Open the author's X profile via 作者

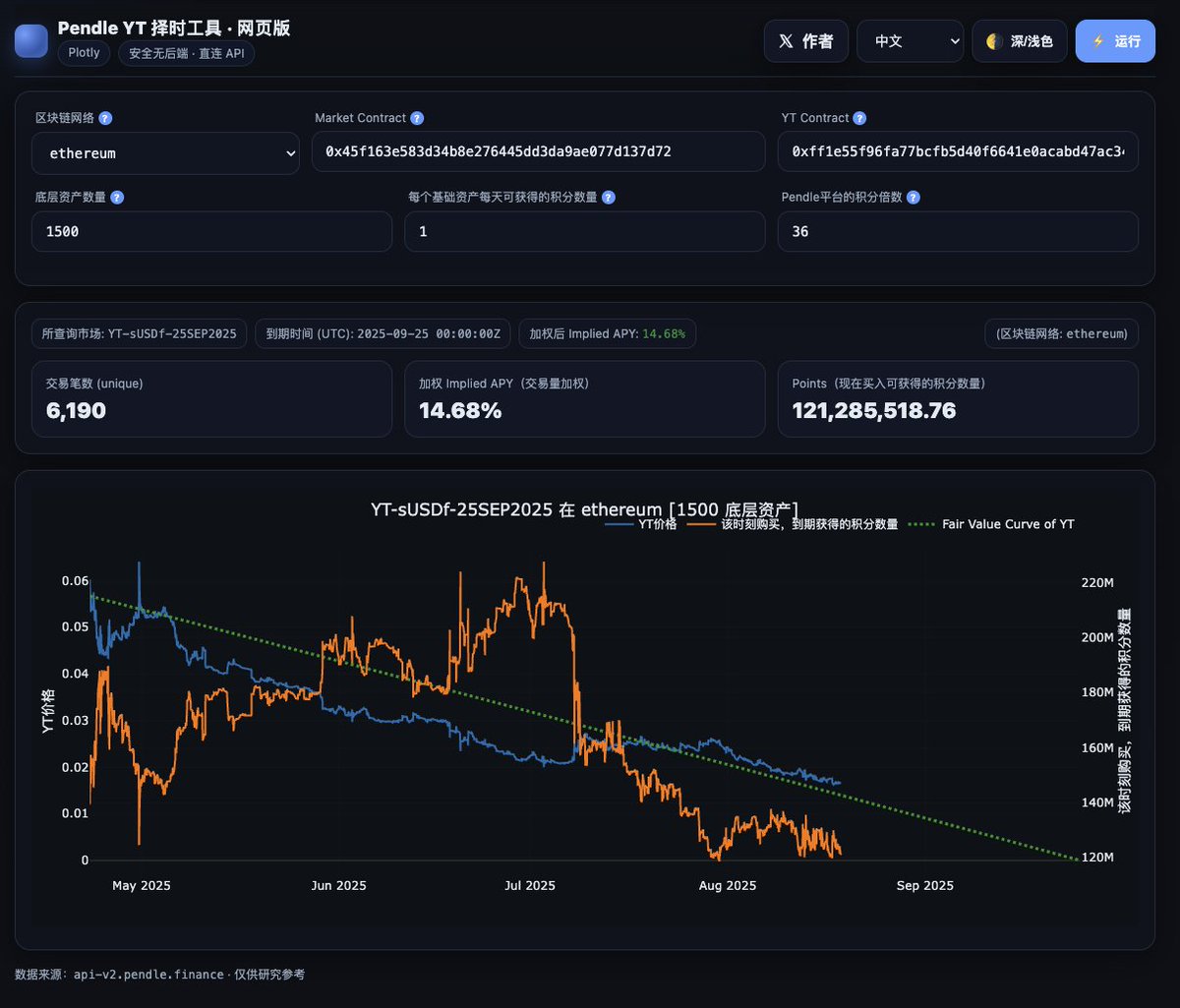coord(805,41)
